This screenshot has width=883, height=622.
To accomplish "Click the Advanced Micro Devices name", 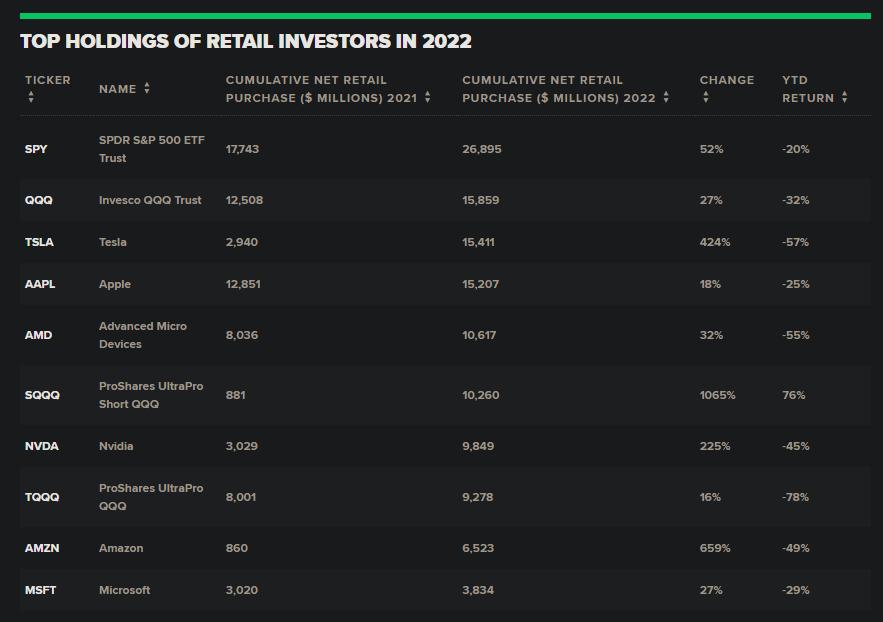I will tap(143, 335).
